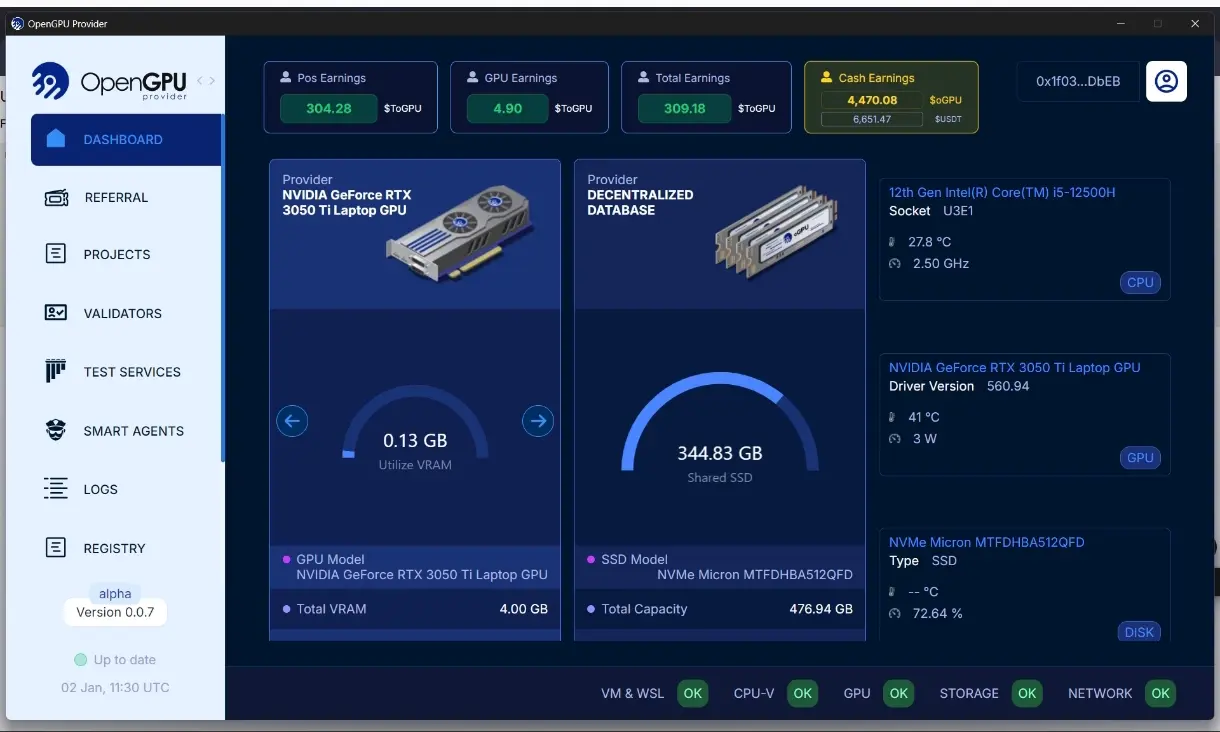Click the Projects document icon
Screen dimensions: 1220x732
tap(56, 254)
